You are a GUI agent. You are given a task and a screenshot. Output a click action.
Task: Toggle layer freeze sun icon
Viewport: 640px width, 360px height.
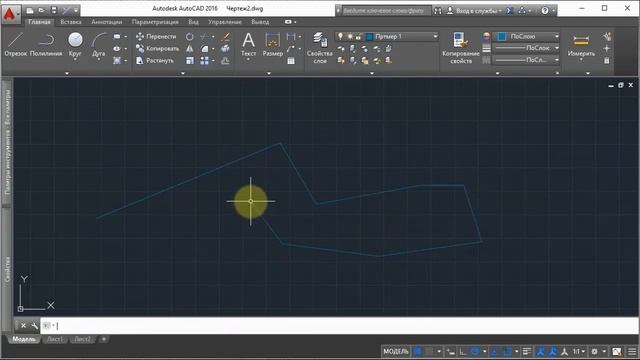[x=350, y=36]
